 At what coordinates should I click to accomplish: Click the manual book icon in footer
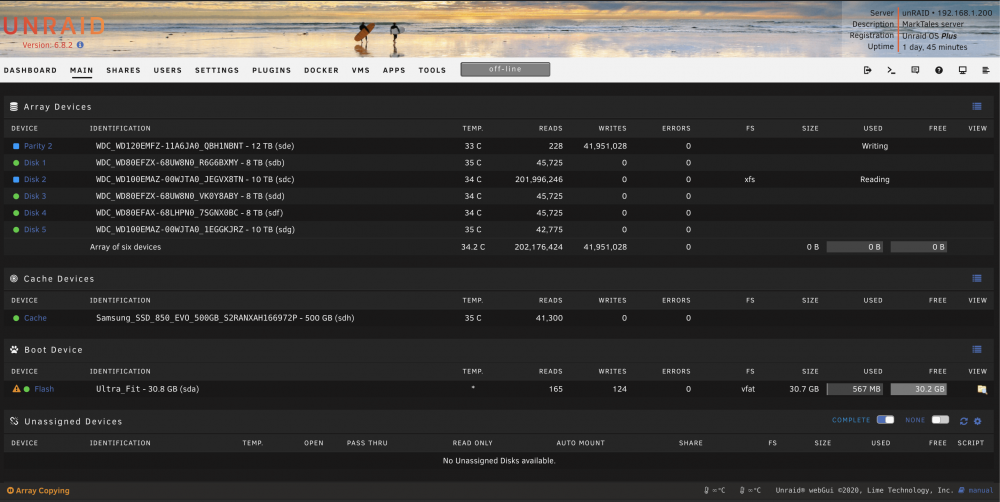pyautogui.click(x=962, y=490)
